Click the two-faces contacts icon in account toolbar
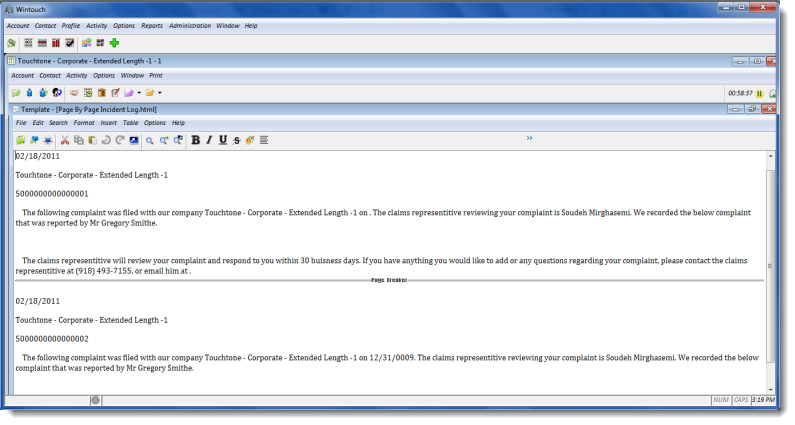Screen dimensions: 795x425 (57, 93)
